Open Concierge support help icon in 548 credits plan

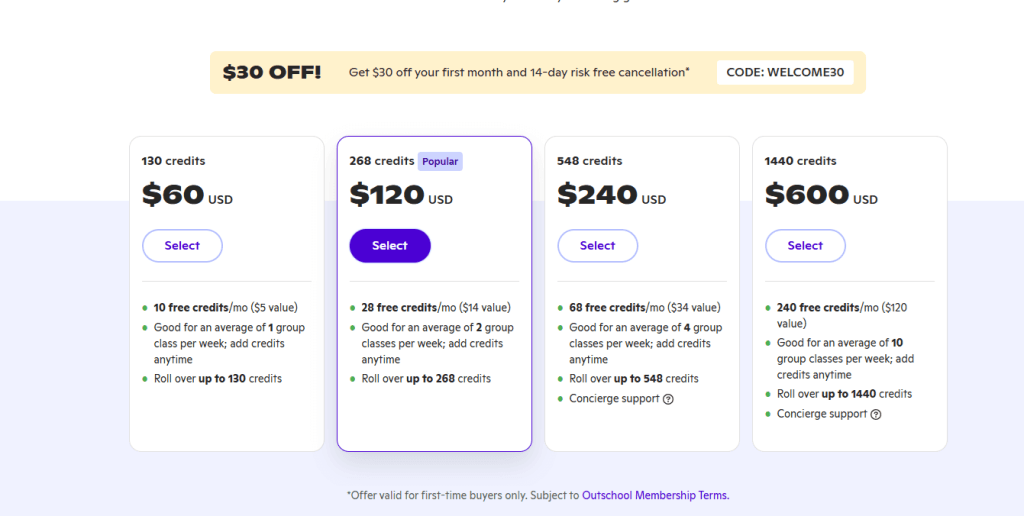pos(668,399)
